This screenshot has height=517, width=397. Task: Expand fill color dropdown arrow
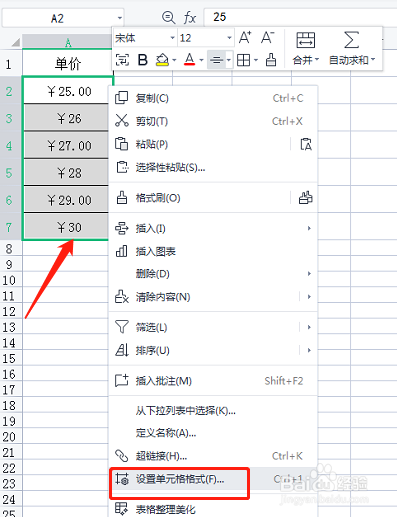tap(174, 60)
